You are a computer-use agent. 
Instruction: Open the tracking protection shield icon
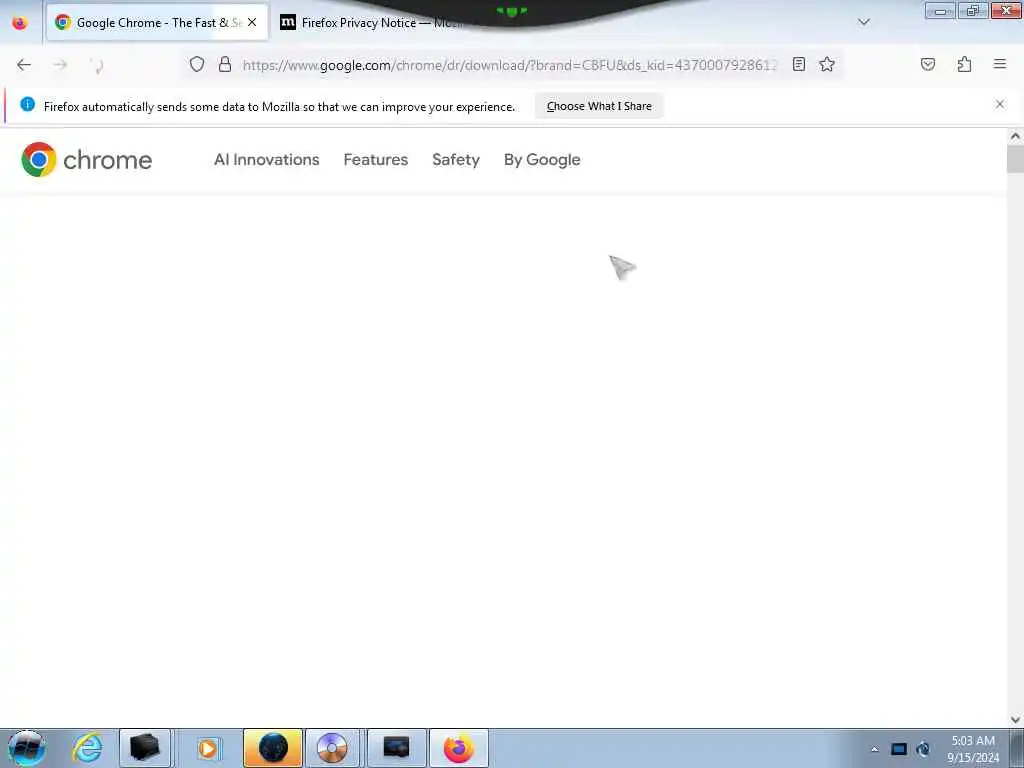(197, 64)
